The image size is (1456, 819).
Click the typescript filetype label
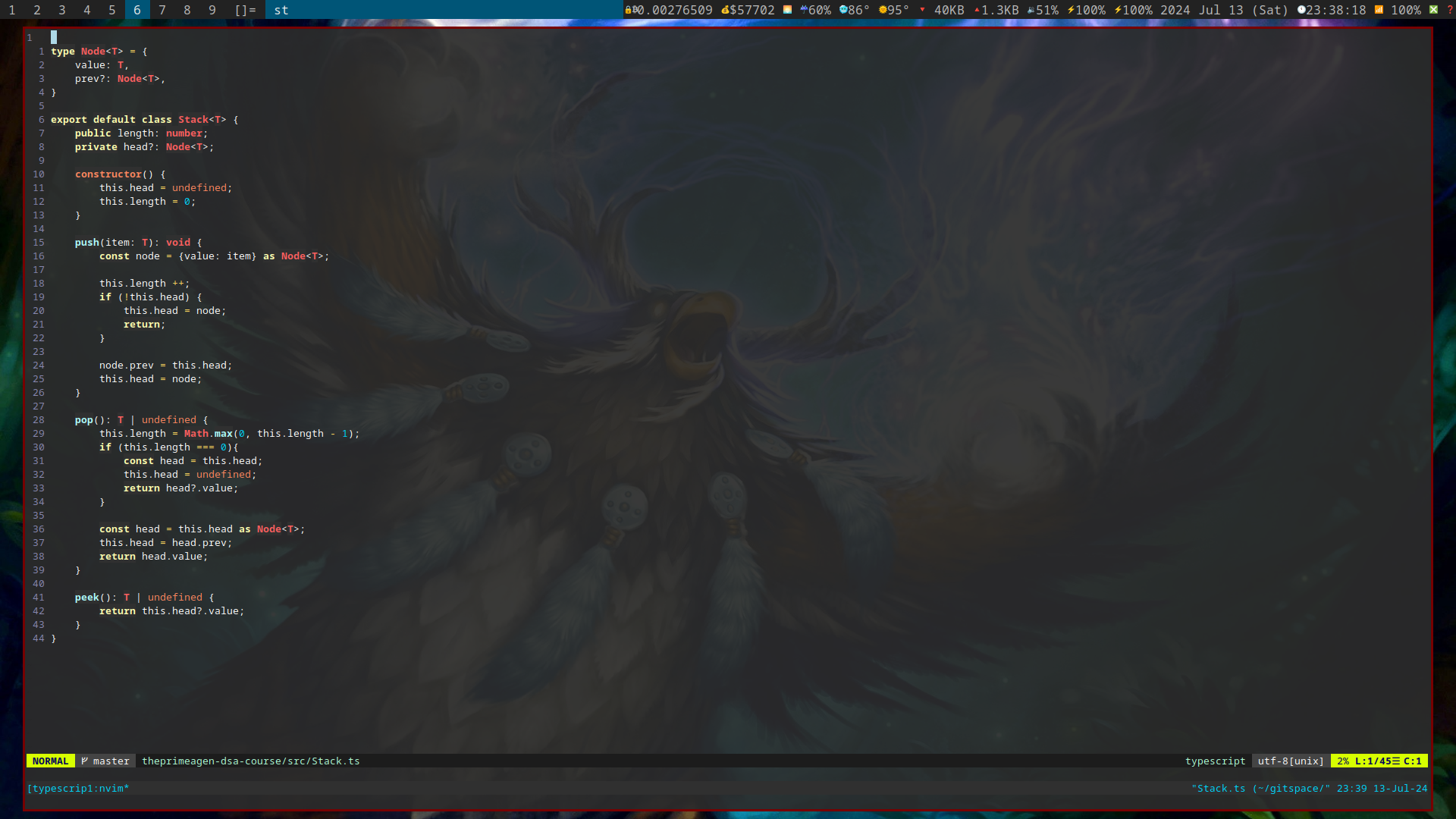(1215, 761)
